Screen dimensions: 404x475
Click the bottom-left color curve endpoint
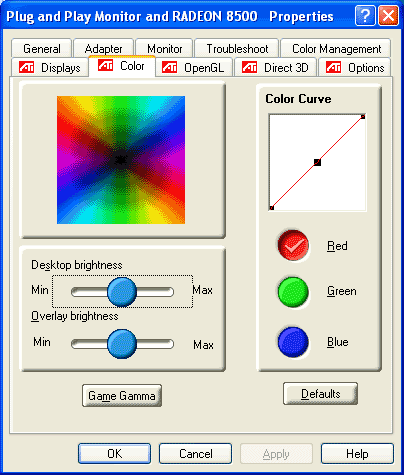pos(272,208)
